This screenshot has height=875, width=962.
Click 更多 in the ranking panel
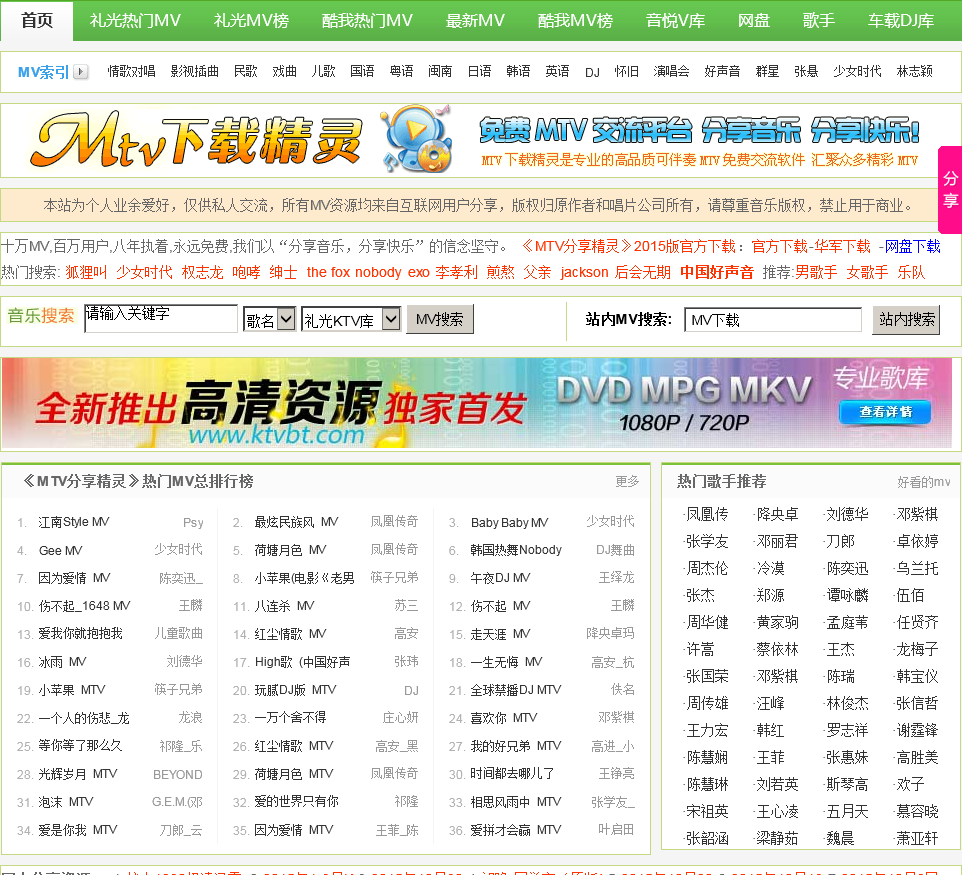click(x=627, y=482)
